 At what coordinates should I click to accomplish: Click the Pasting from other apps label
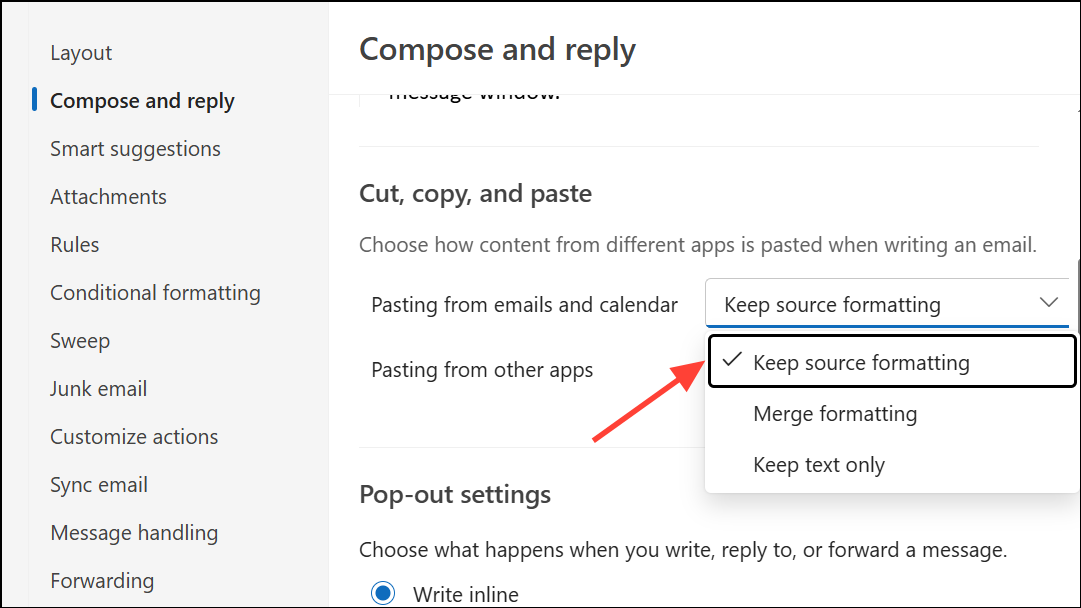coord(482,370)
